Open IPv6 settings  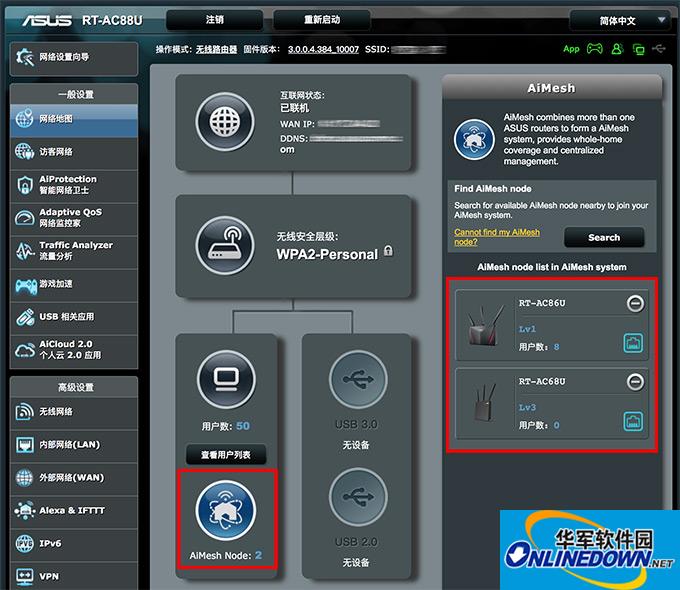(x=73, y=544)
